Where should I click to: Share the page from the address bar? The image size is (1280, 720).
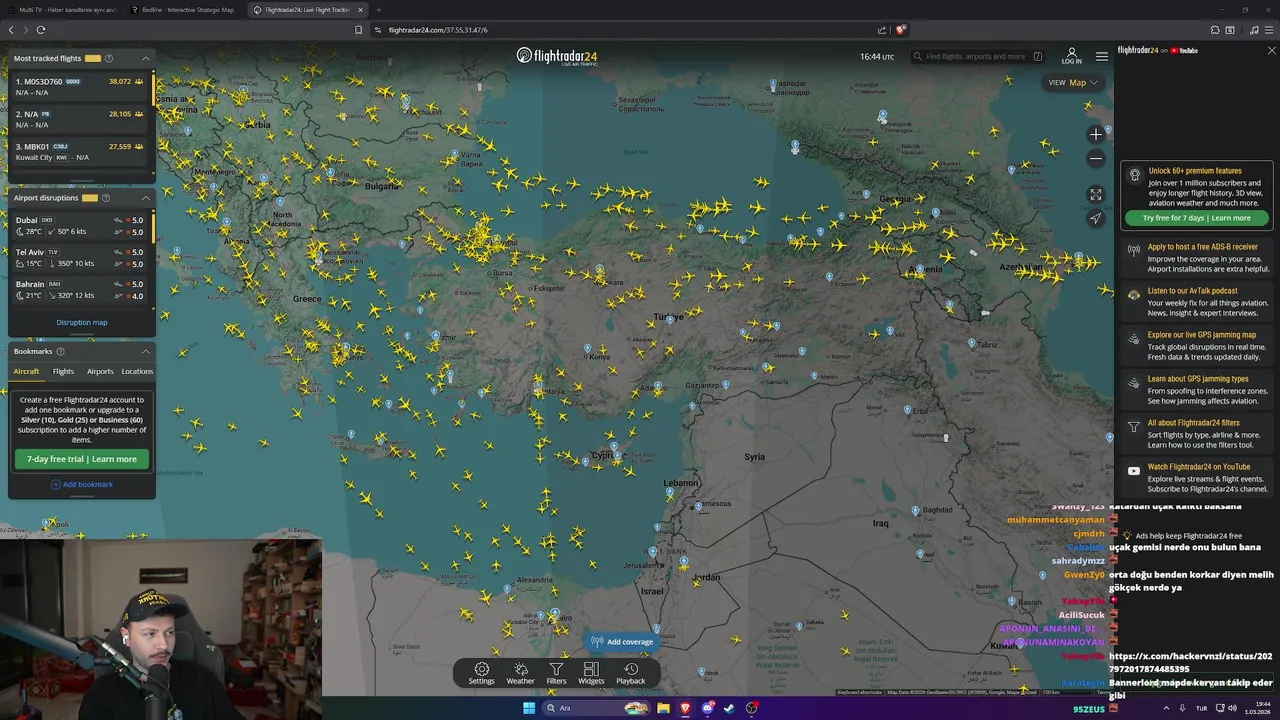pyautogui.click(x=881, y=30)
